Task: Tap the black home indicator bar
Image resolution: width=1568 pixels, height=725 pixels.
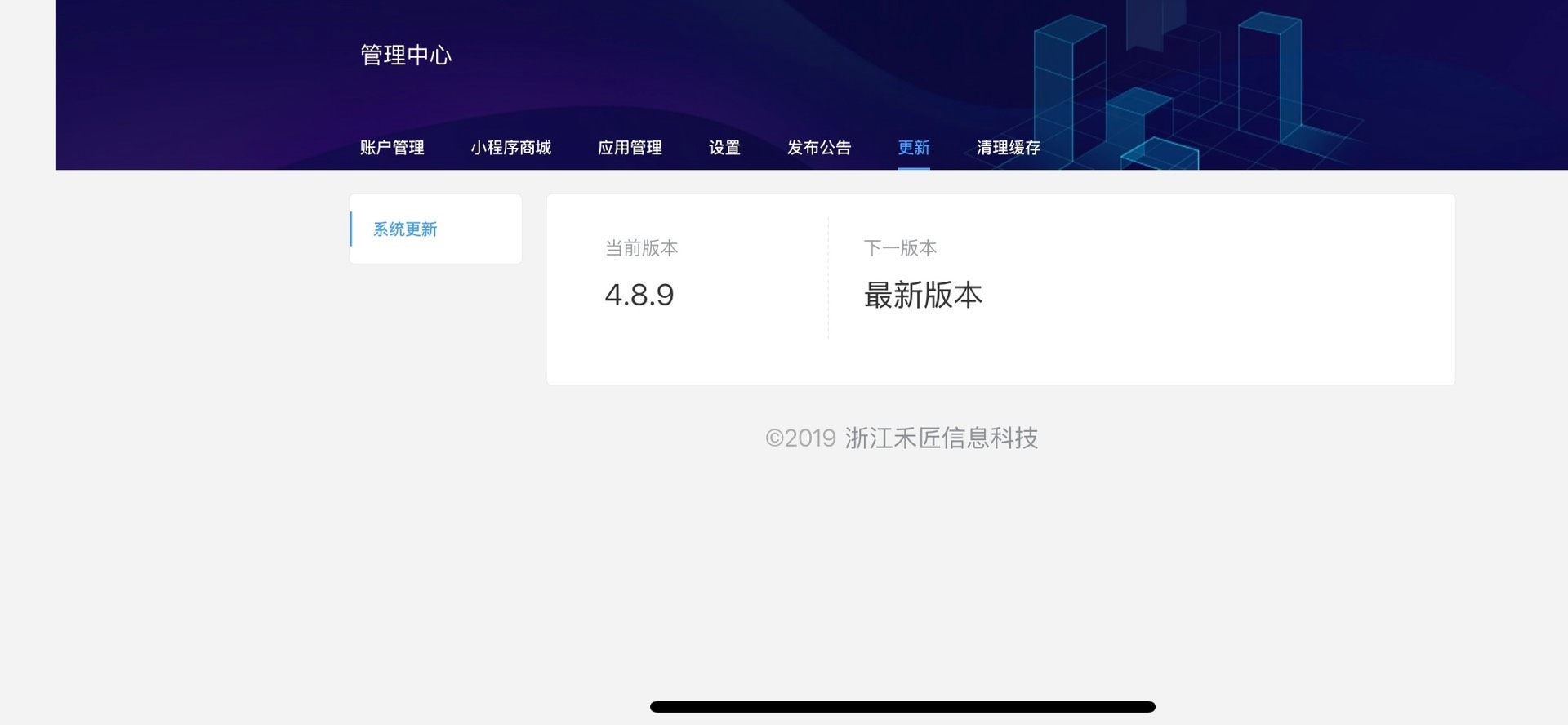Action: (902, 707)
